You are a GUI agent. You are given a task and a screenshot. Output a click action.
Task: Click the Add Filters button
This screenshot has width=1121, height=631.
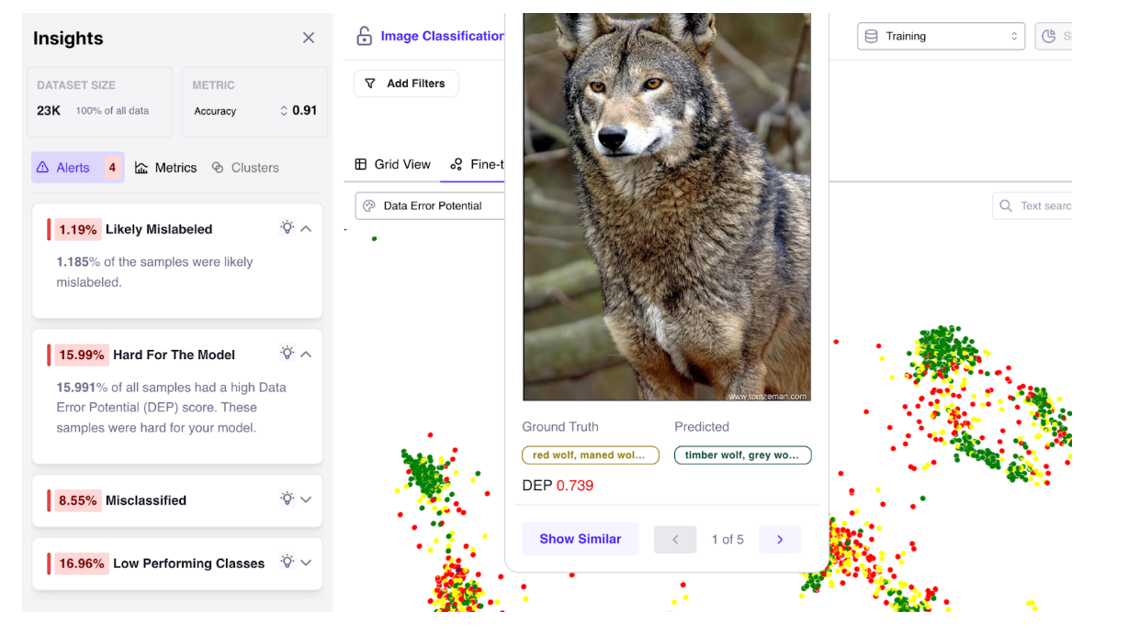point(405,84)
